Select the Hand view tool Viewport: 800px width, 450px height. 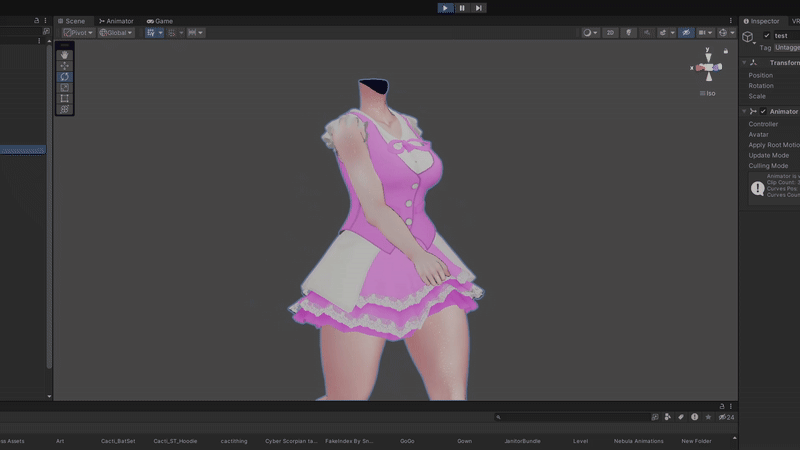coord(65,55)
